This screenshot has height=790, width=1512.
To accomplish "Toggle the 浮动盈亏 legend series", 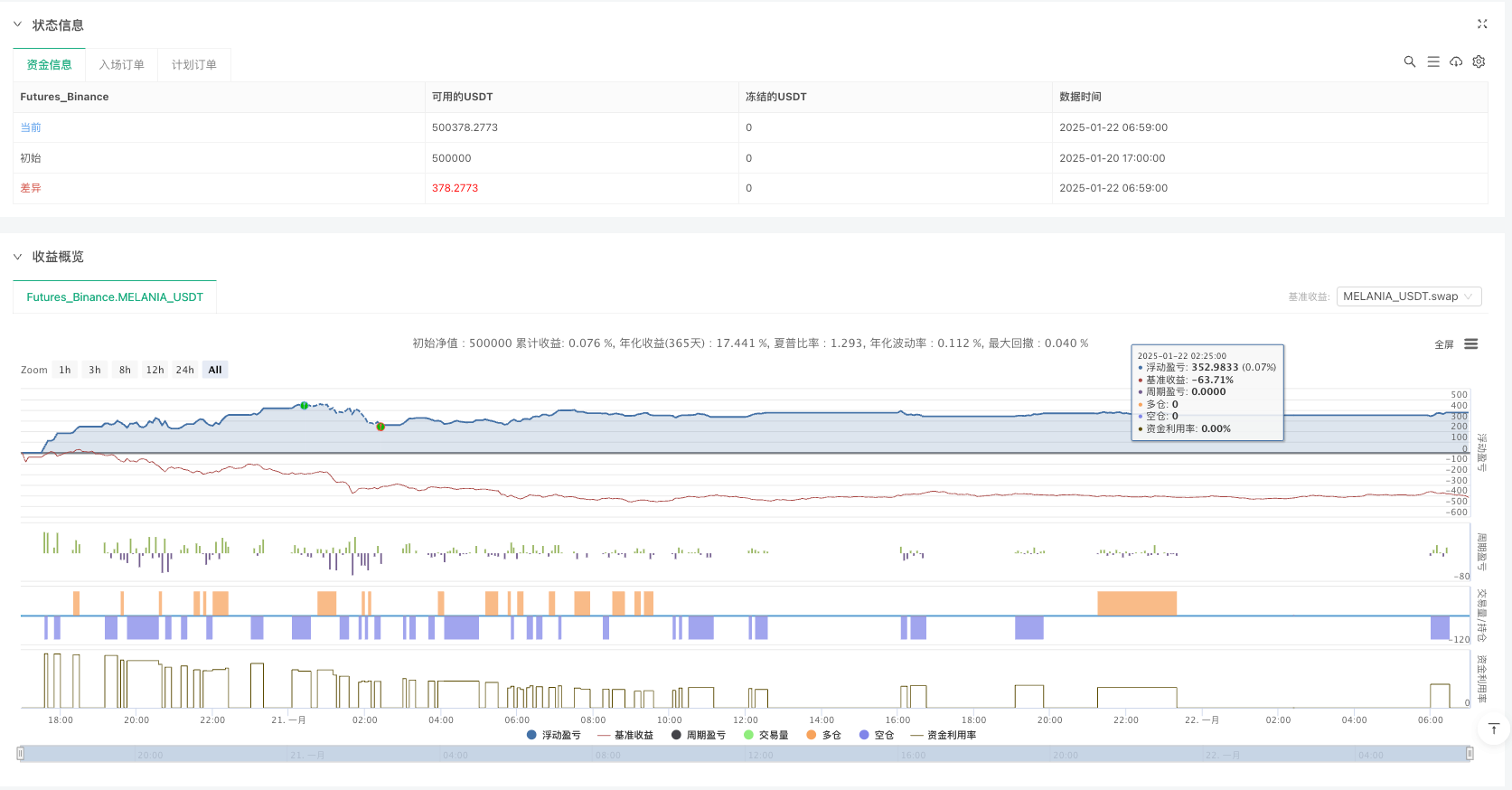I will point(553,735).
